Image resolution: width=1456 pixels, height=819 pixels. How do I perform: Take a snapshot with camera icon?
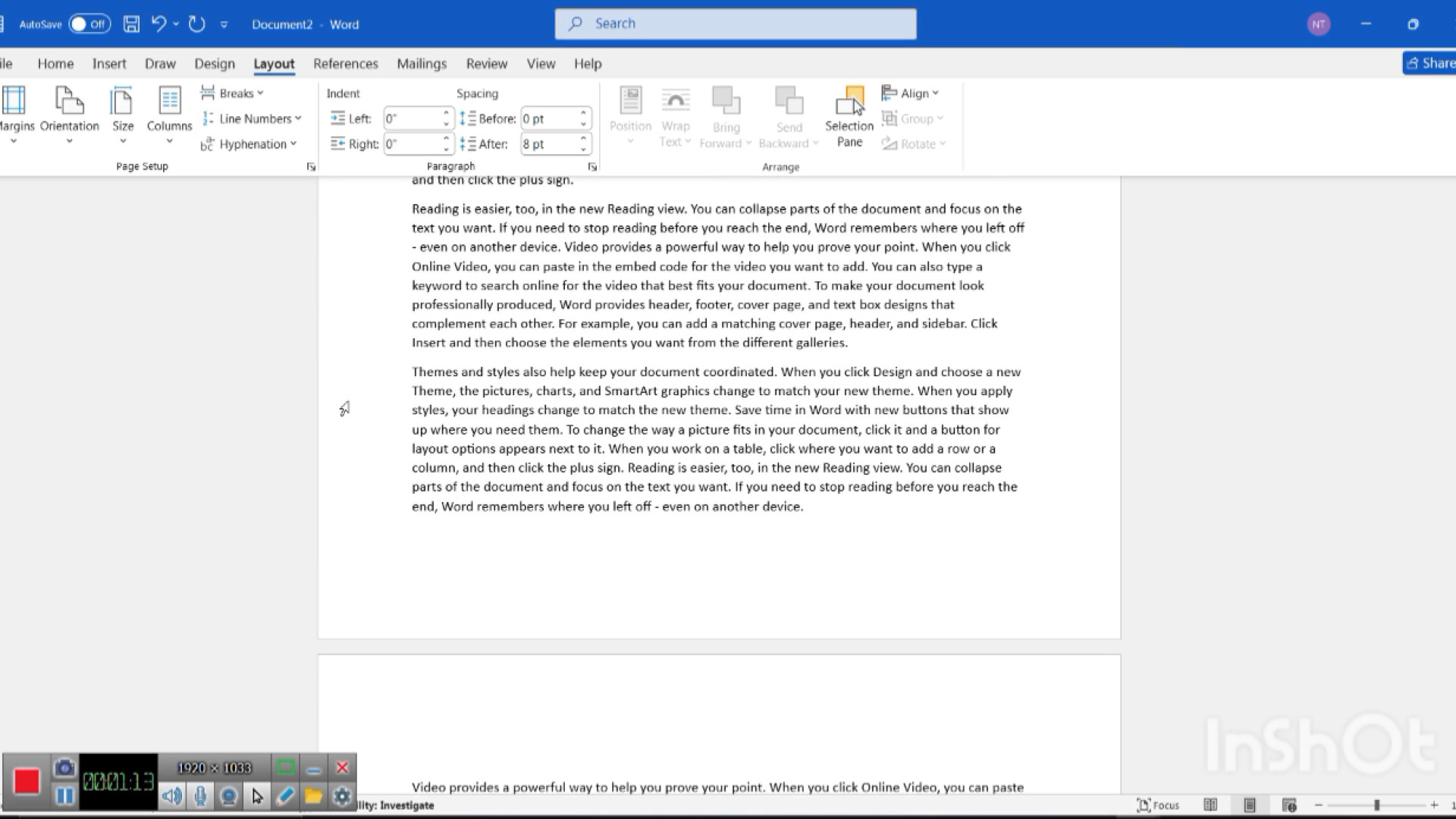[64, 768]
